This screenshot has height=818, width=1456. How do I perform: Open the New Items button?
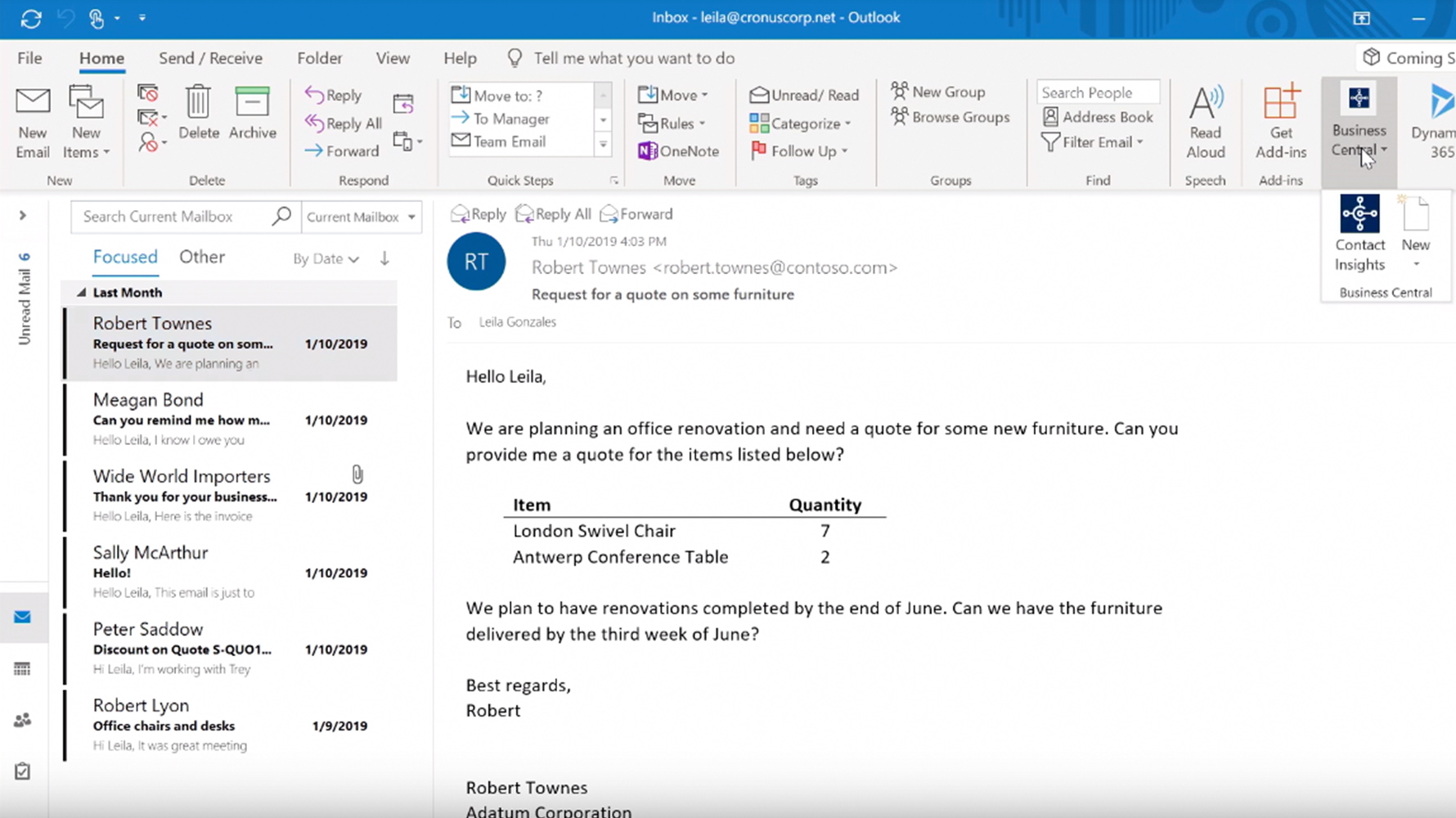coord(86,123)
